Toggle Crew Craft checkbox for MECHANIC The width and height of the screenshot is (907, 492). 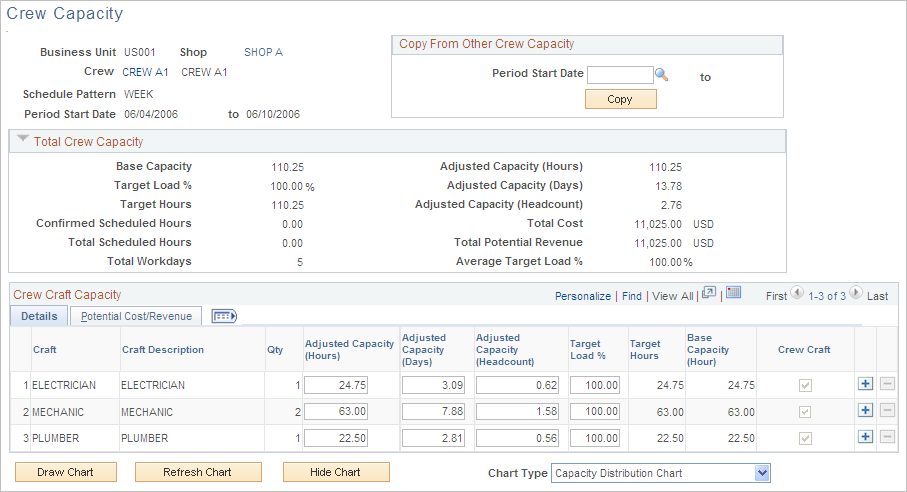pos(805,412)
